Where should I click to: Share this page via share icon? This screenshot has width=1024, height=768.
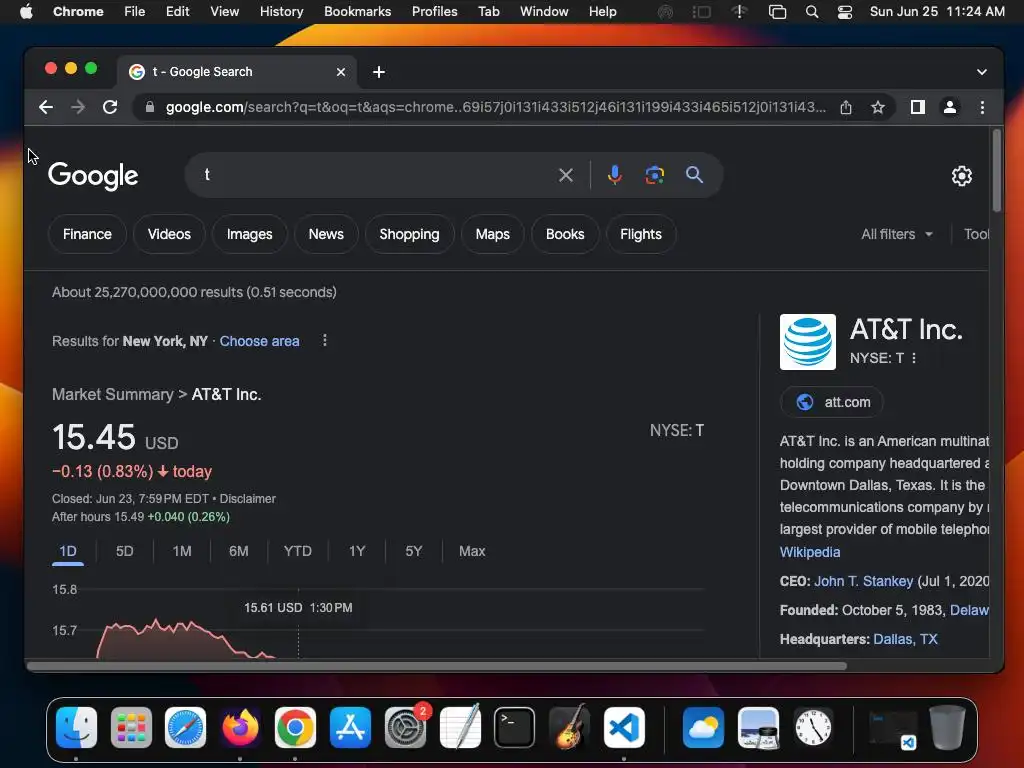click(846, 107)
